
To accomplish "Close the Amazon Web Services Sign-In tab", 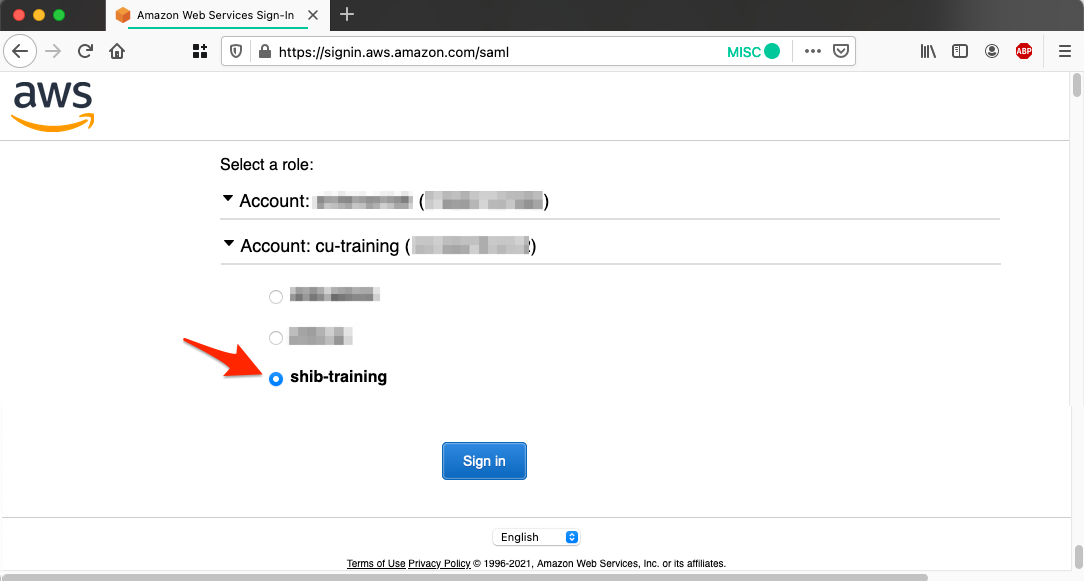I will pyautogui.click(x=313, y=15).
